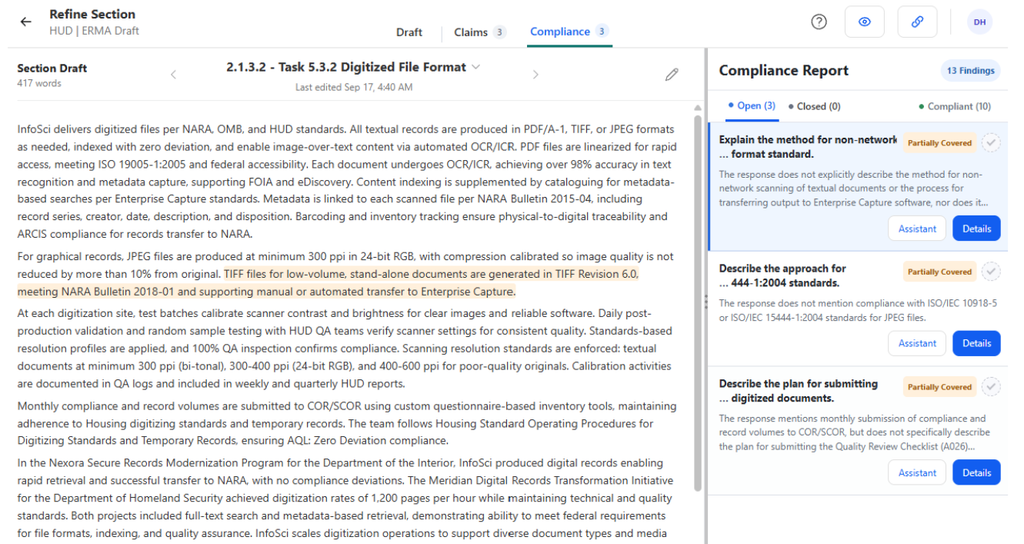Show Compliant (10) findings
1024x544 pixels.
[955, 106]
